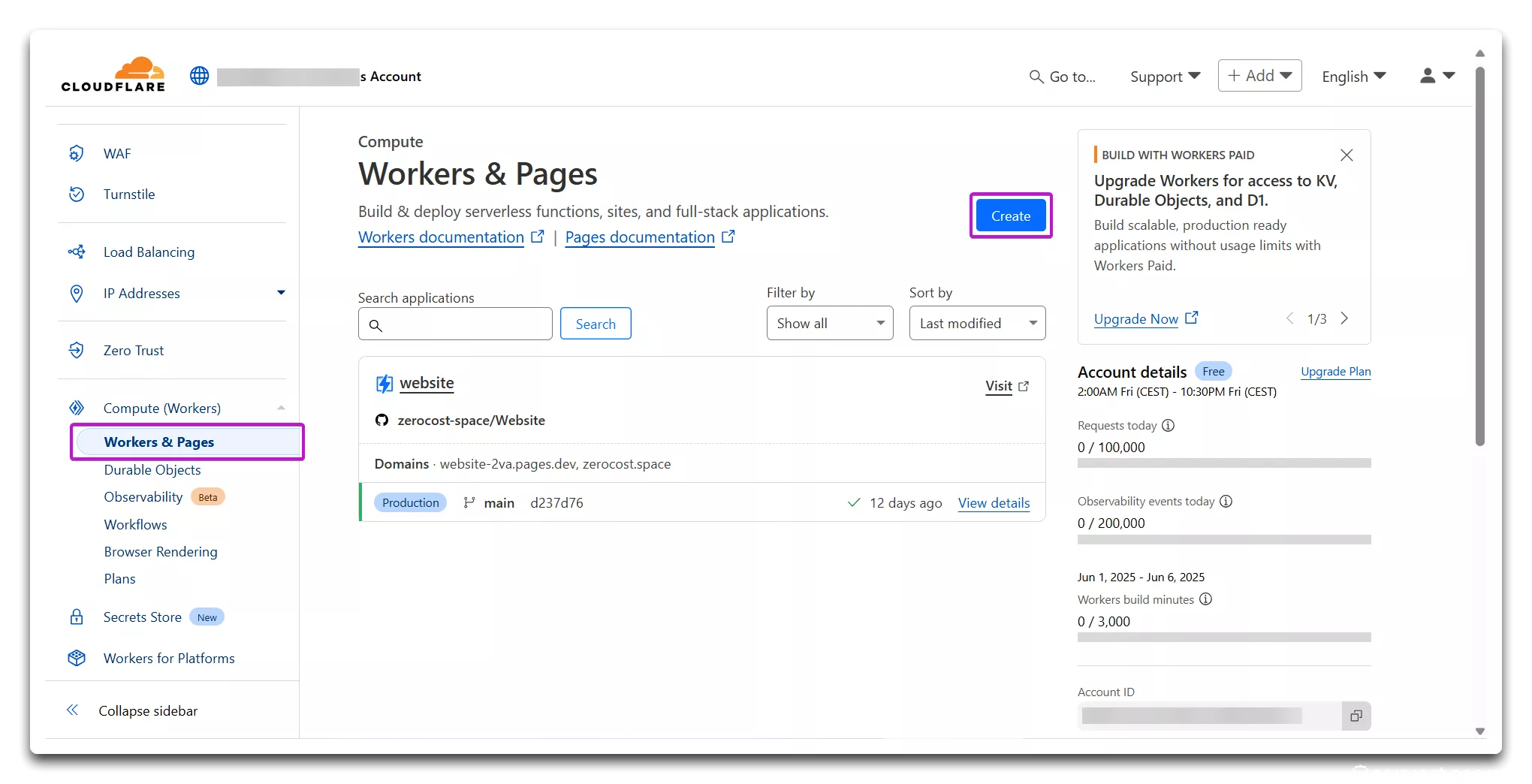1532x784 pixels.
Task: Select Browser Rendering sidebar item
Action: tap(161, 551)
